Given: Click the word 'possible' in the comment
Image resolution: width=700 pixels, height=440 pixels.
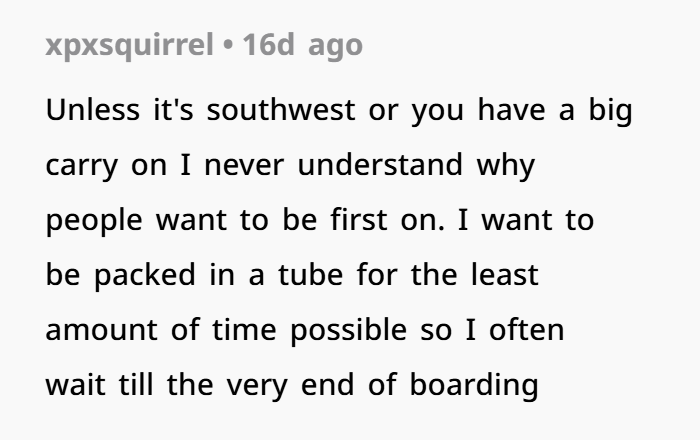Looking at the screenshot, I should [349, 332].
